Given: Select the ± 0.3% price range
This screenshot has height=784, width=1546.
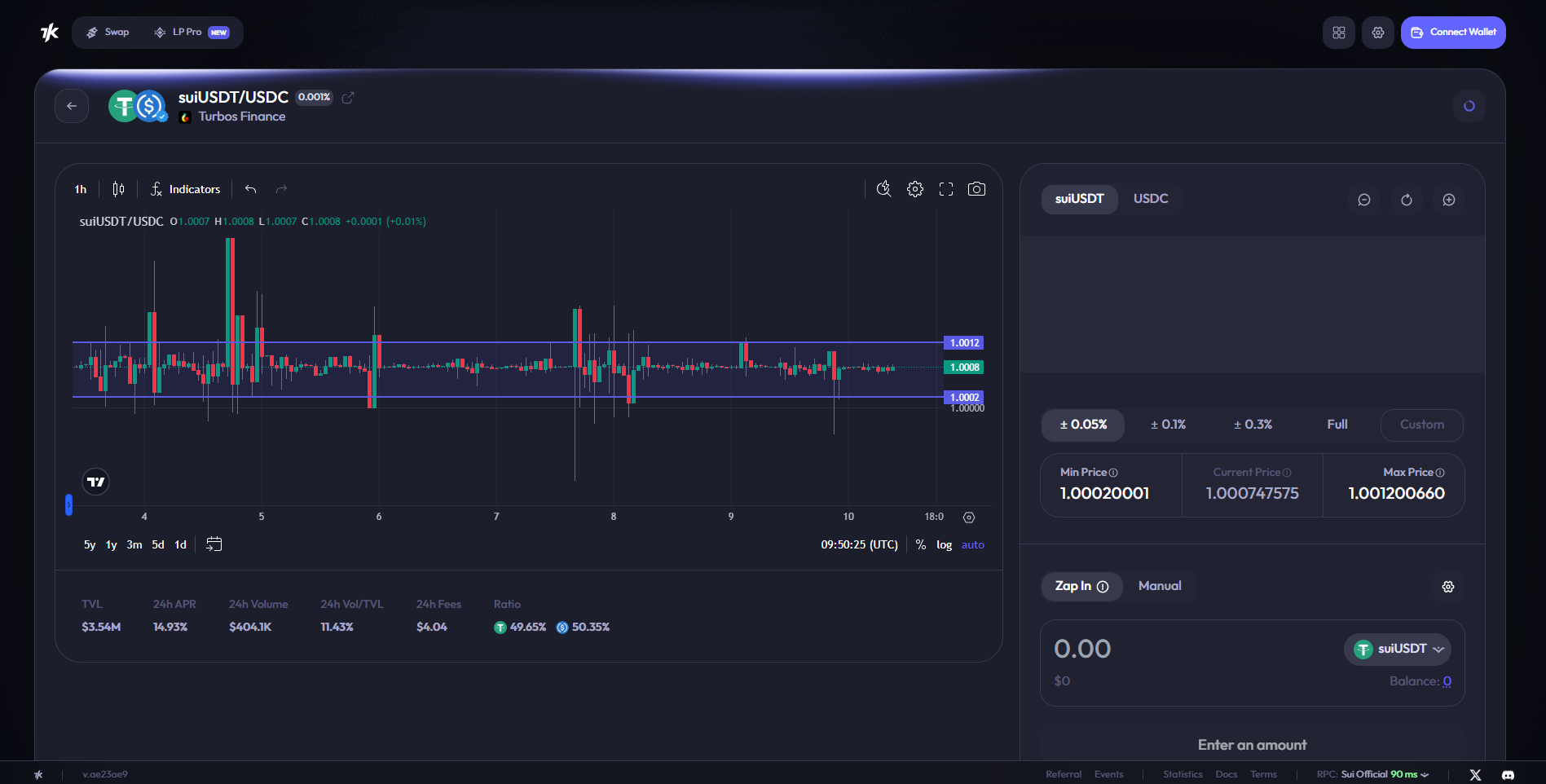Looking at the screenshot, I should [x=1253, y=425].
